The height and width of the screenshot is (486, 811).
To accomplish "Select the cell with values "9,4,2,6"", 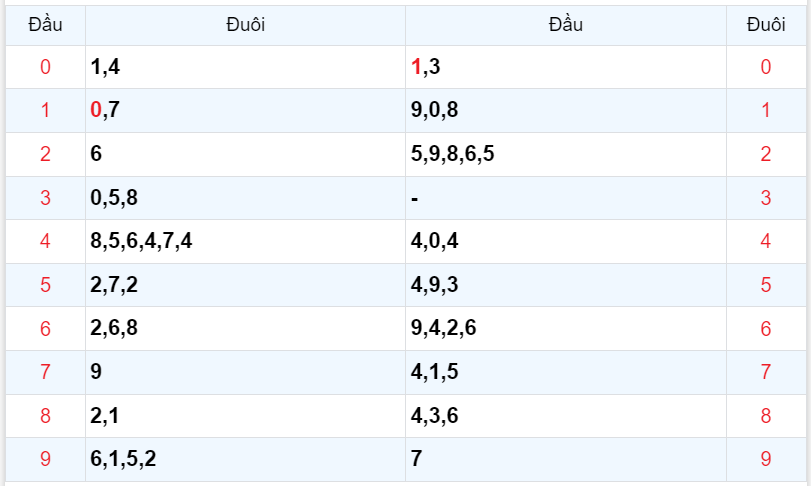I will (x=444, y=328).
